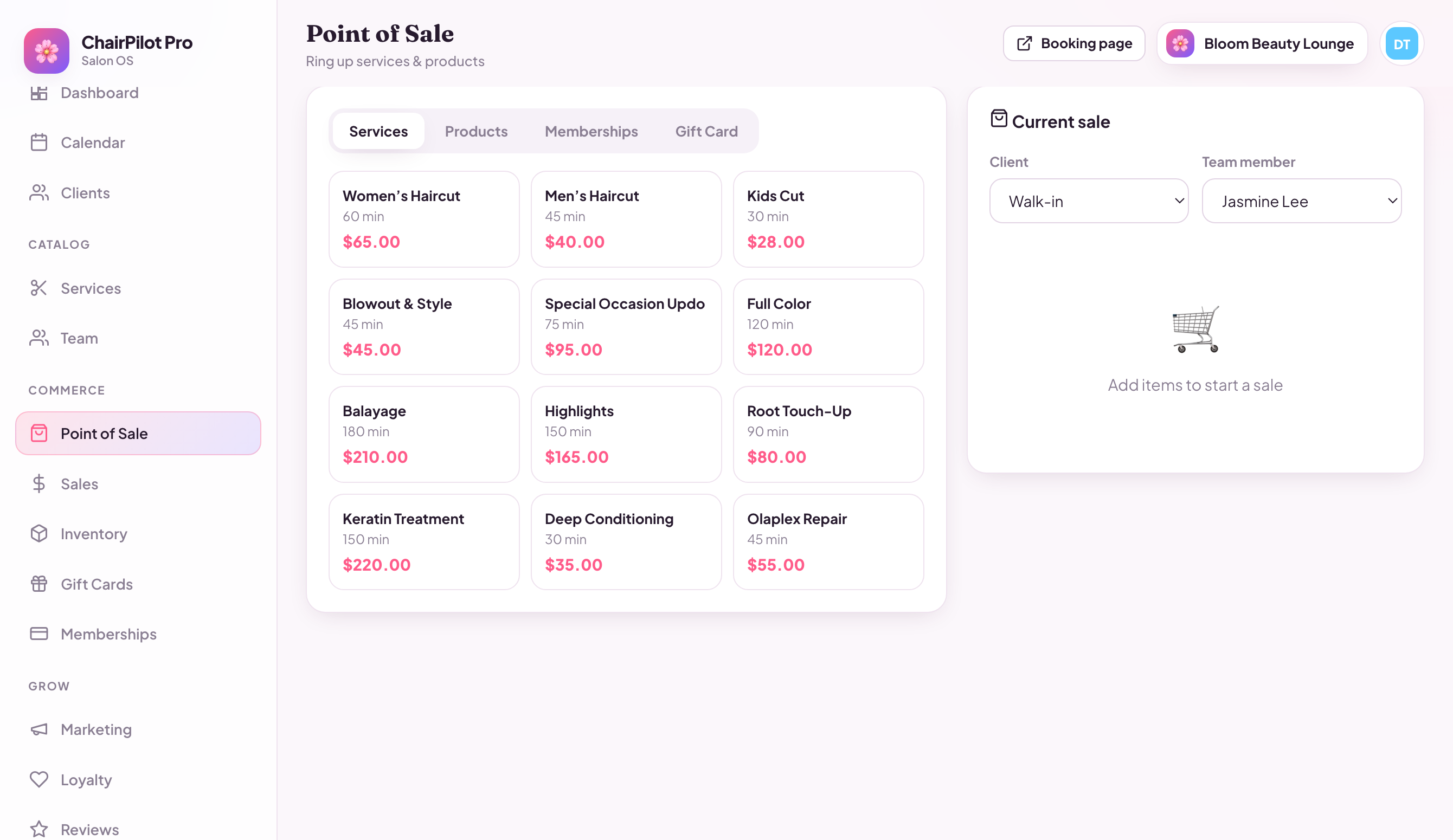Image resolution: width=1453 pixels, height=840 pixels.
Task: Open Memberships in the sidebar
Action: 138,634
